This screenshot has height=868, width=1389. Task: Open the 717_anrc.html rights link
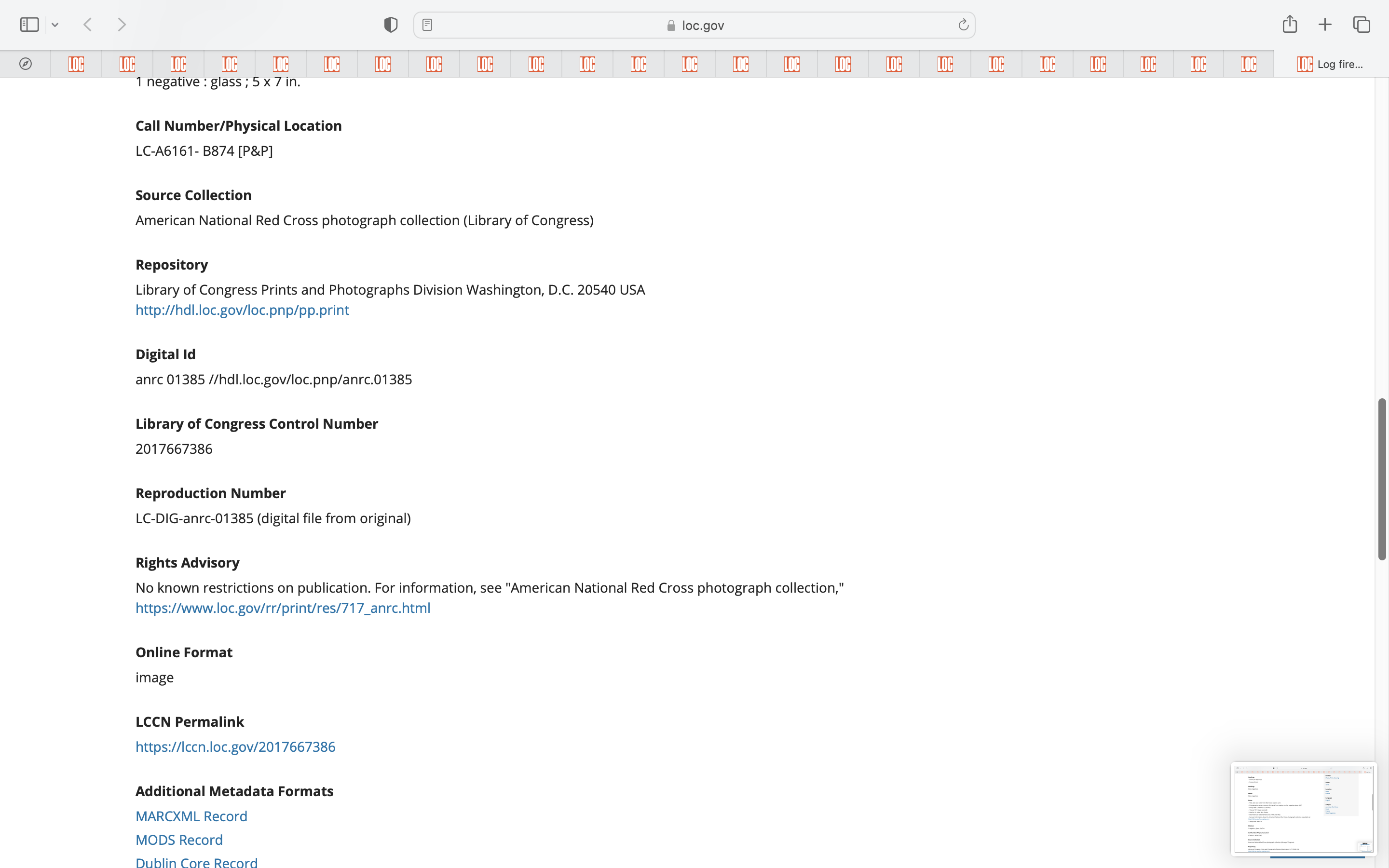tap(283, 608)
